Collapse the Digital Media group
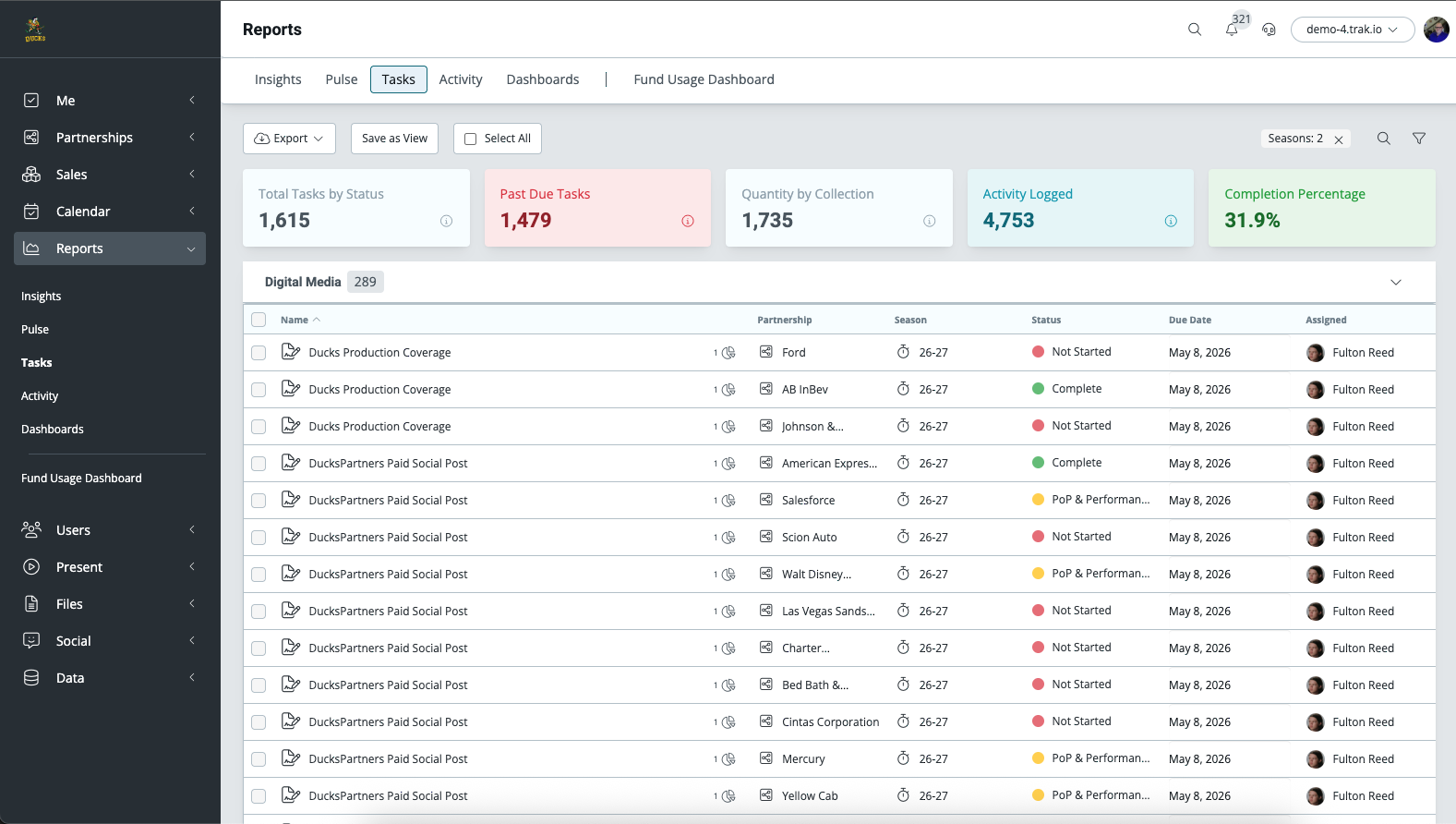This screenshot has height=824, width=1456. click(x=1396, y=282)
